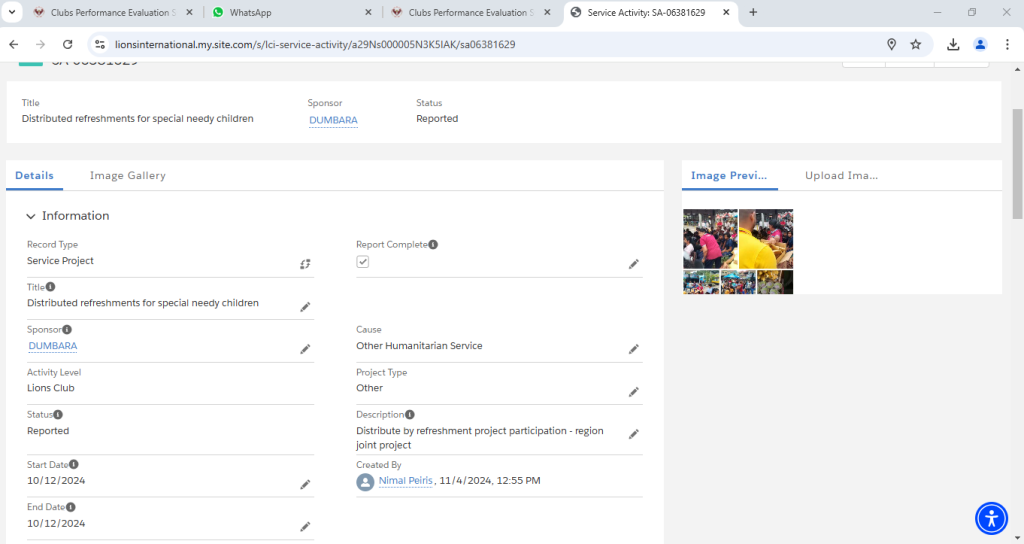The height and width of the screenshot is (544, 1024).
Task: Edit the Description pencil icon
Action: [633, 434]
